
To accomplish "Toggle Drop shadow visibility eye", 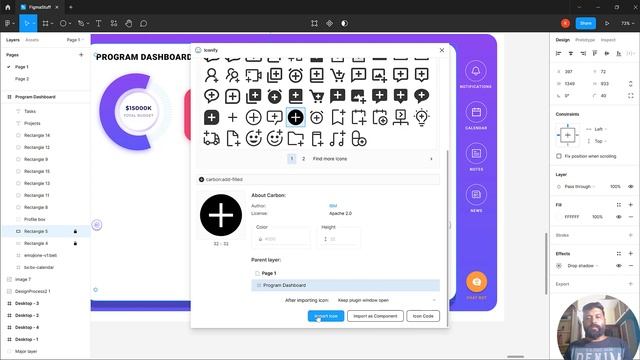I will point(618,265).
